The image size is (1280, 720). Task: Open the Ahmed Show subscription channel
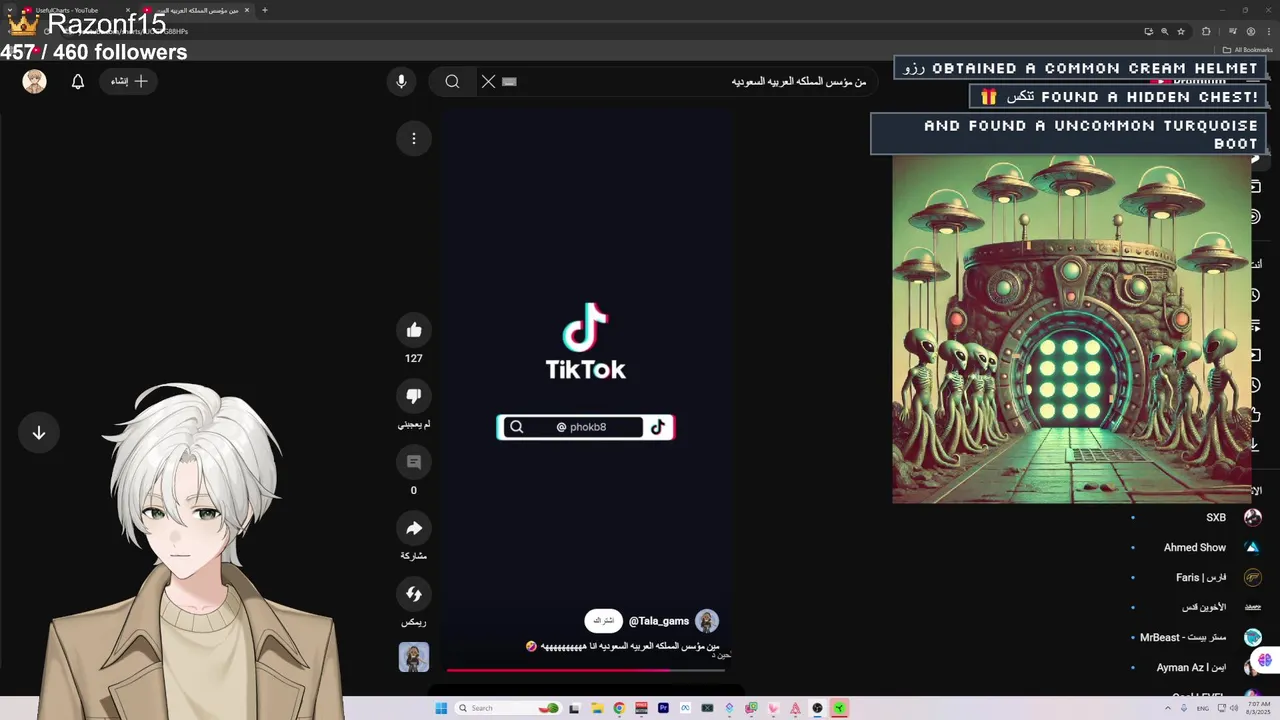click(x=1195, y=547)
